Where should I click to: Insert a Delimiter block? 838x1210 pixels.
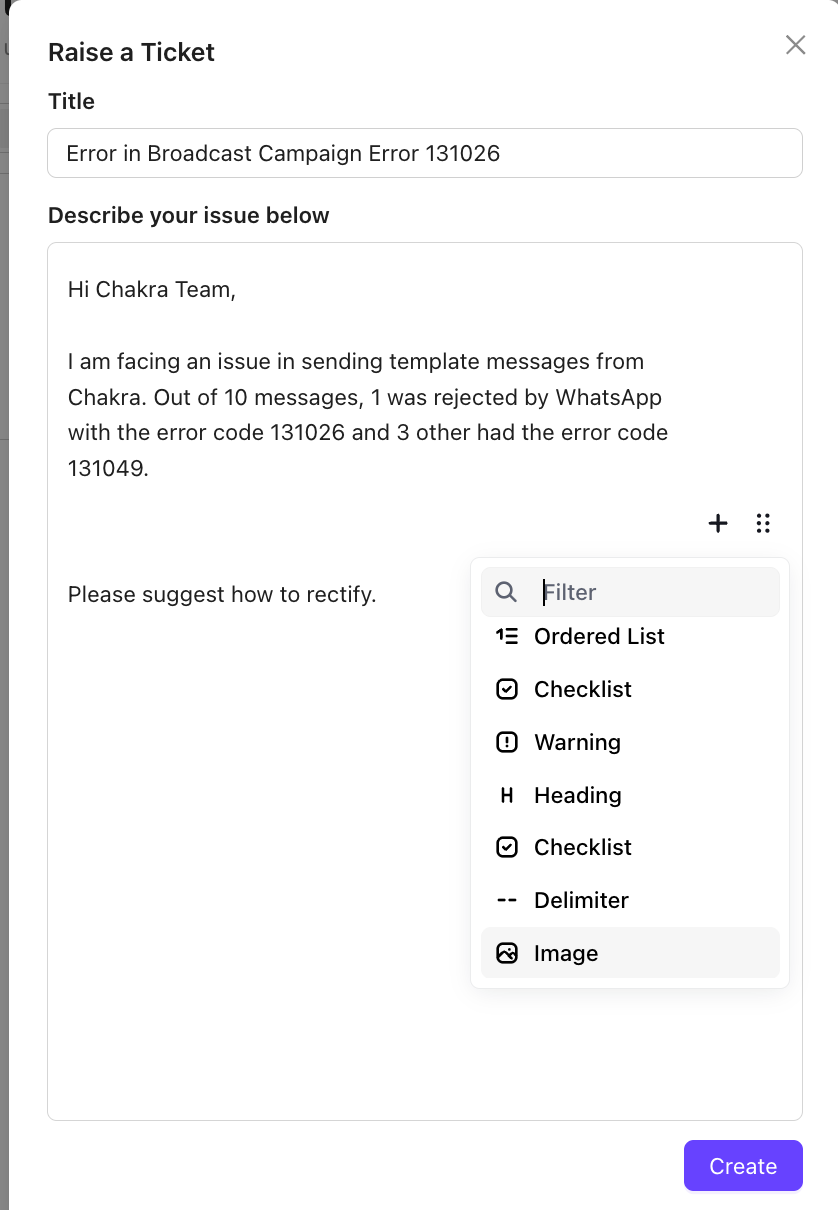(581, 900)
